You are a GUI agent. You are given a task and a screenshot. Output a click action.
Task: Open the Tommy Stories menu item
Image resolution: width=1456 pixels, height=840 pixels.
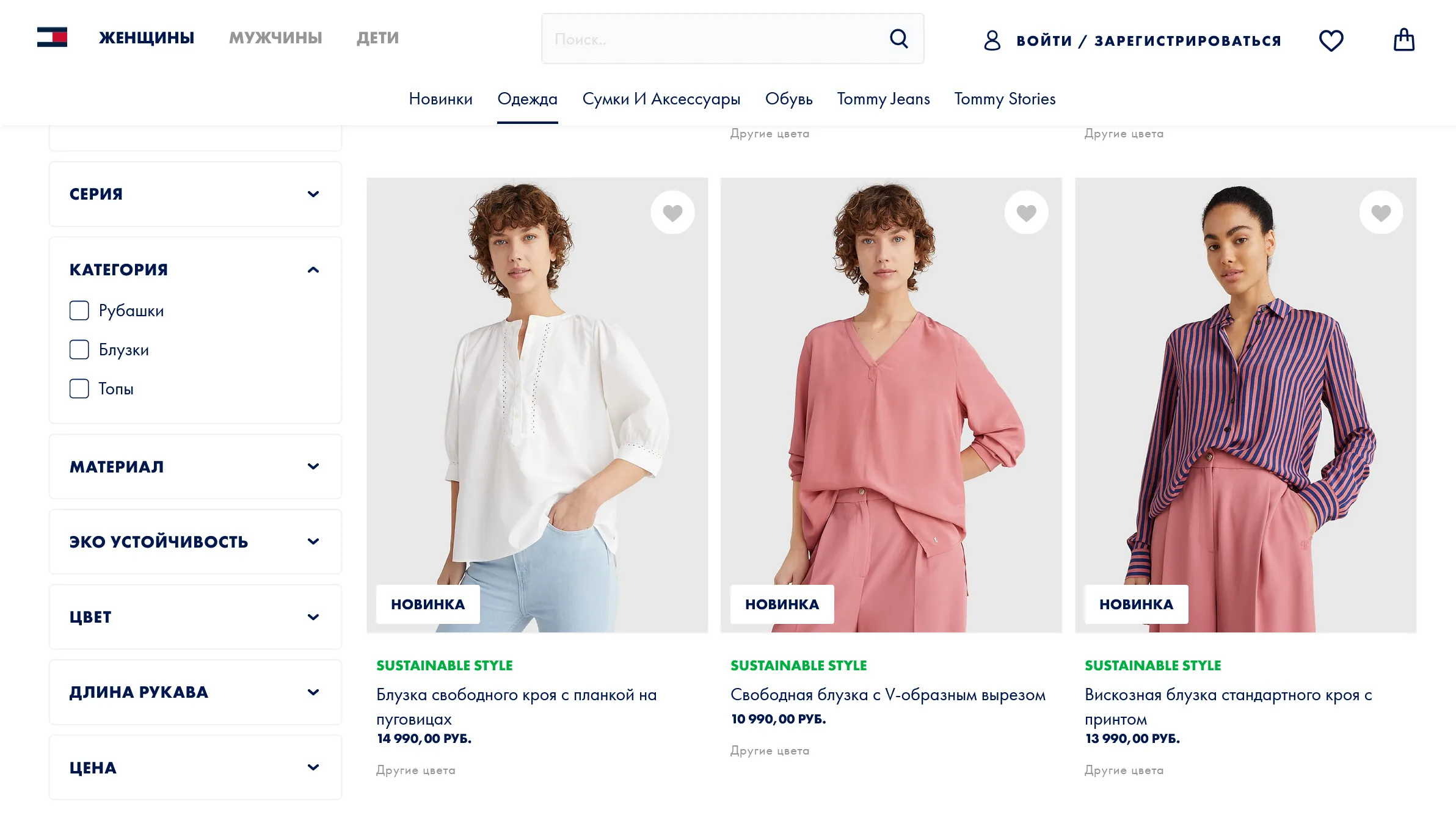(x=1005, y=99)
